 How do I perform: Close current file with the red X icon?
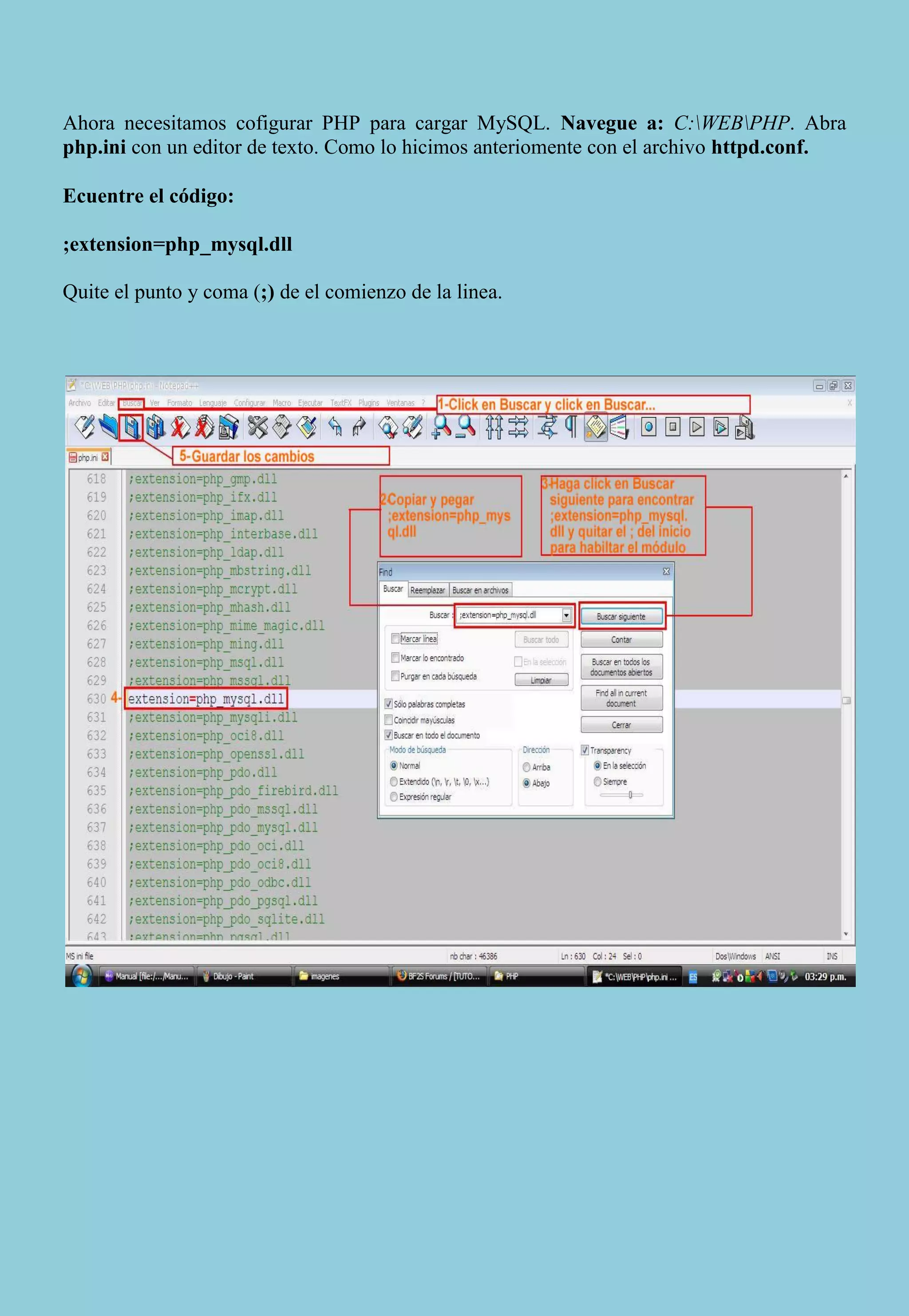(180, 427)
